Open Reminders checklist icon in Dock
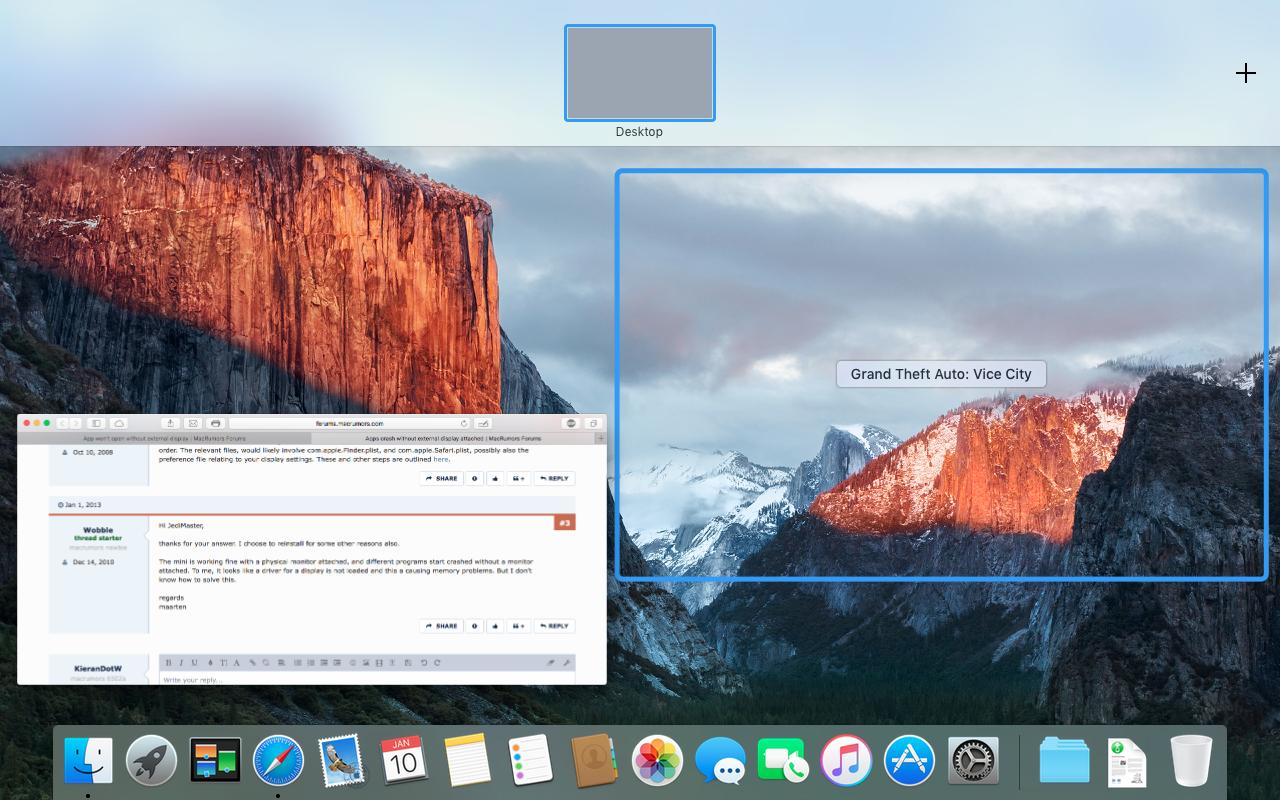The height and width of the screenshot is (800, 1280). click(530, 761)
